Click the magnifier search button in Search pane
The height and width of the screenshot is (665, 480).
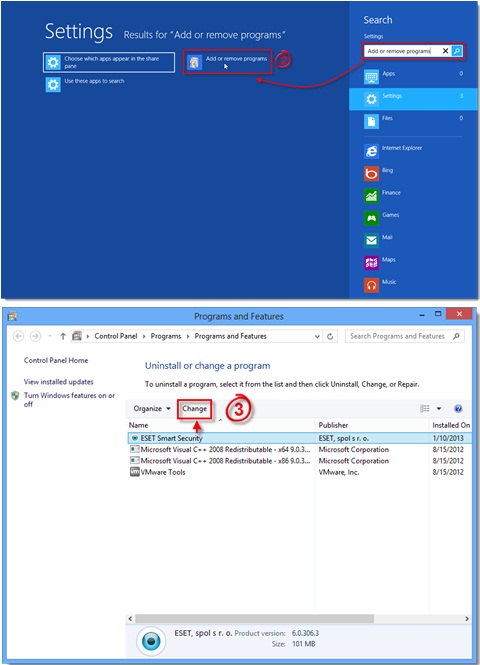coord(457,51)
